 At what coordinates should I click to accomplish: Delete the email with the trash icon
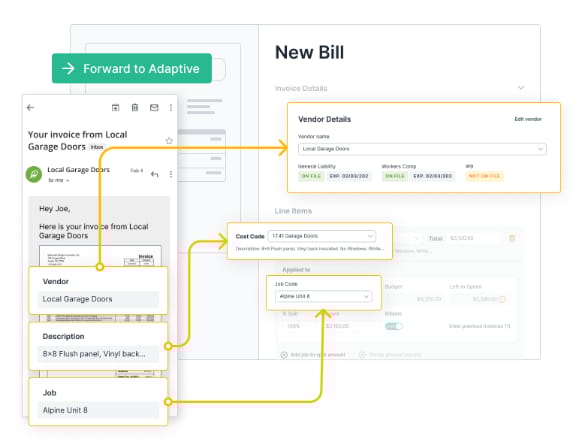point(135,108)
